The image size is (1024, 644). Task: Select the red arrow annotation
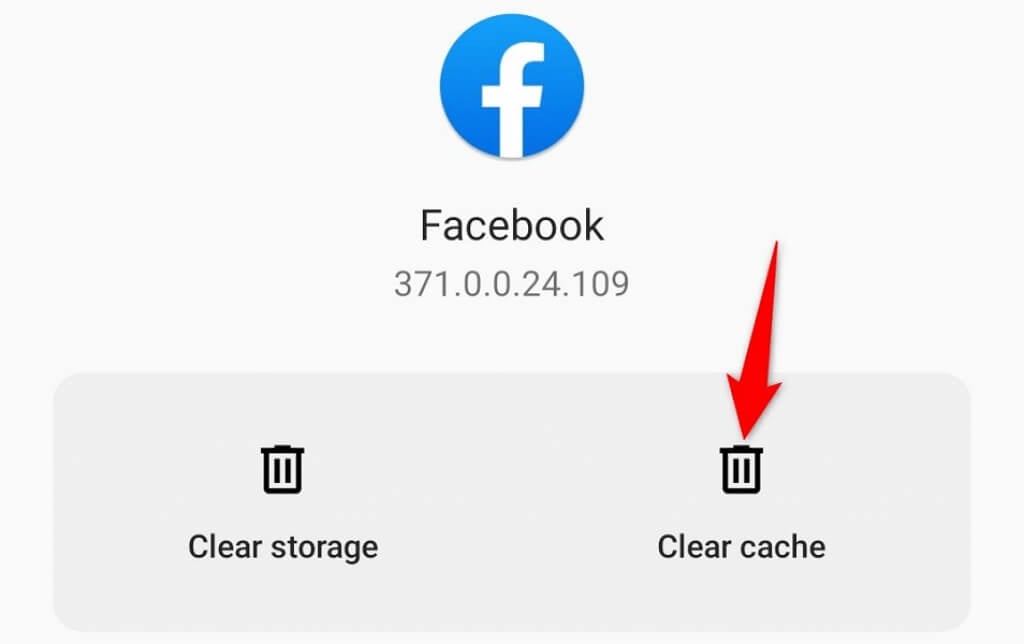coord(755,340)
